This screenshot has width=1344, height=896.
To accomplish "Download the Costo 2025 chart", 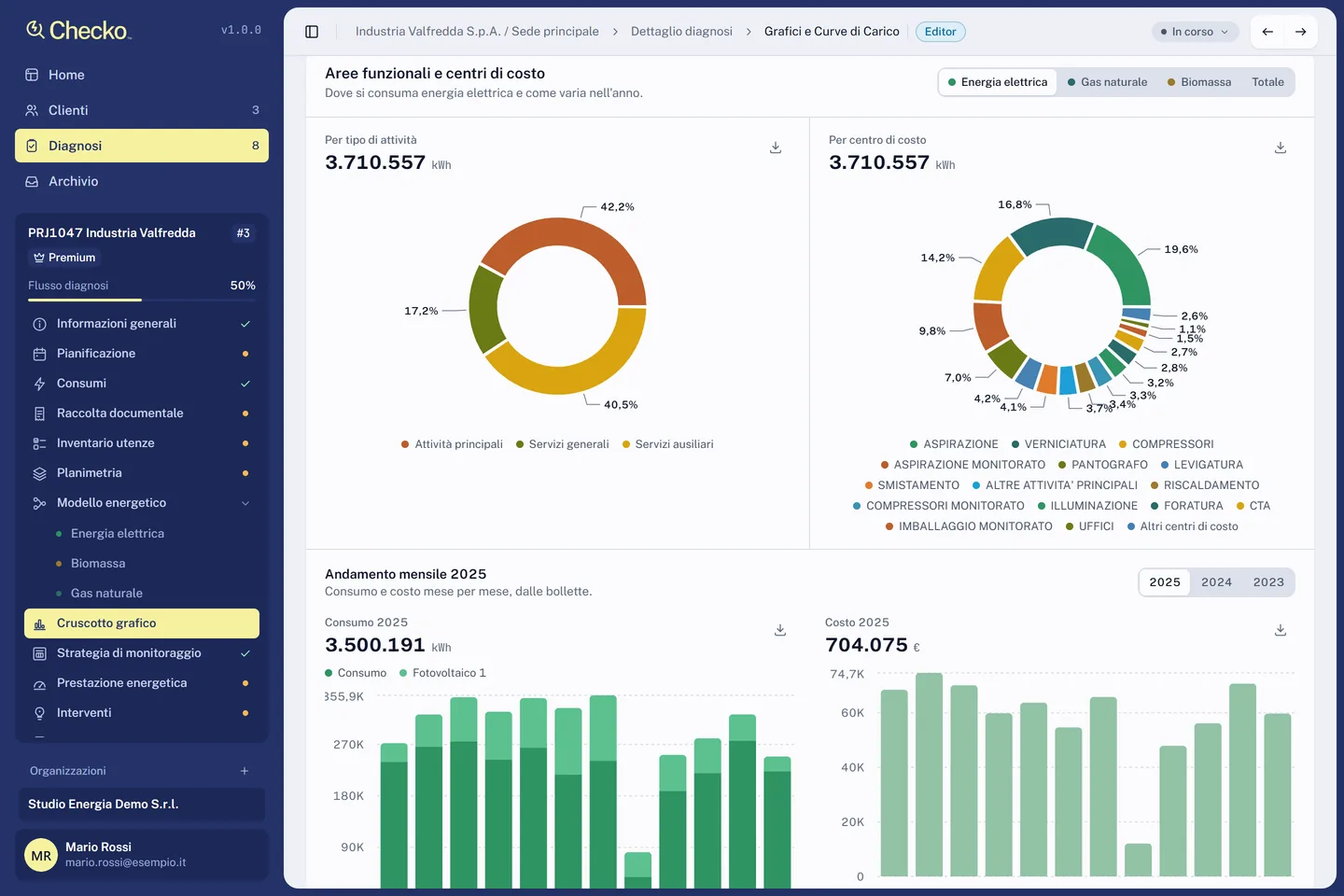I will point(1281,630).
